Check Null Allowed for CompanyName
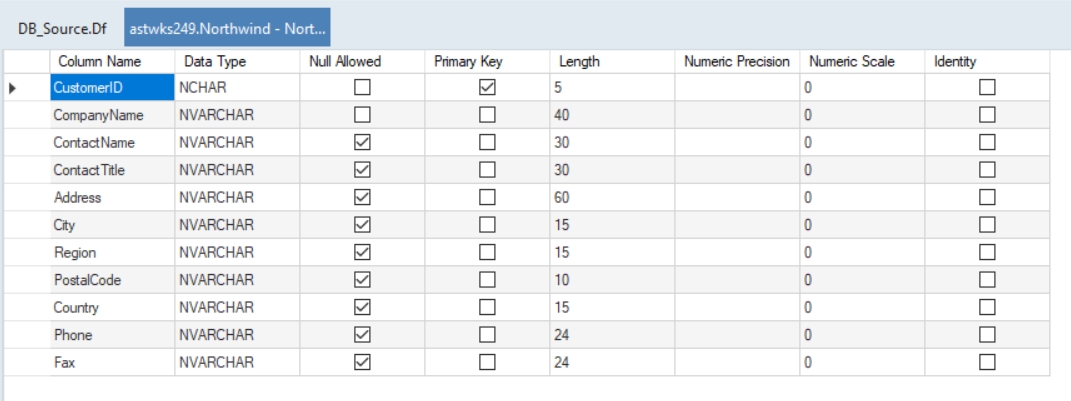Viewport: 1071px width, 401px height. tap(362, 115)
